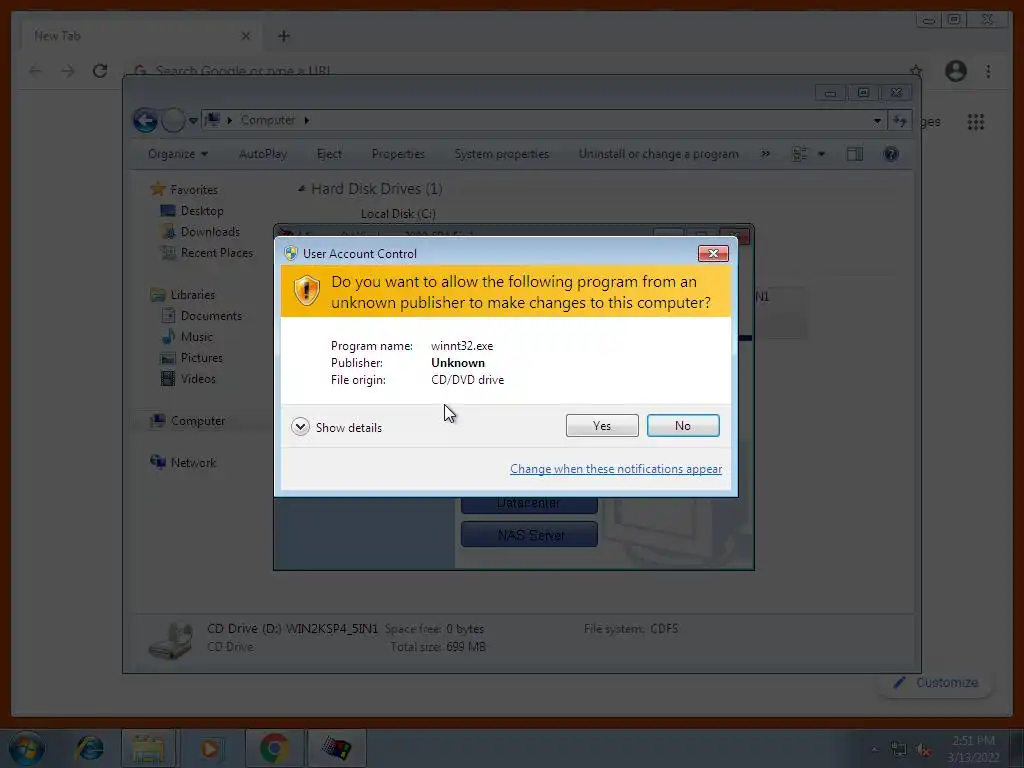Screen dimensions: 1024x768
Task: Open view options dropdown arrow in Explorer
Action: (822, 154)
